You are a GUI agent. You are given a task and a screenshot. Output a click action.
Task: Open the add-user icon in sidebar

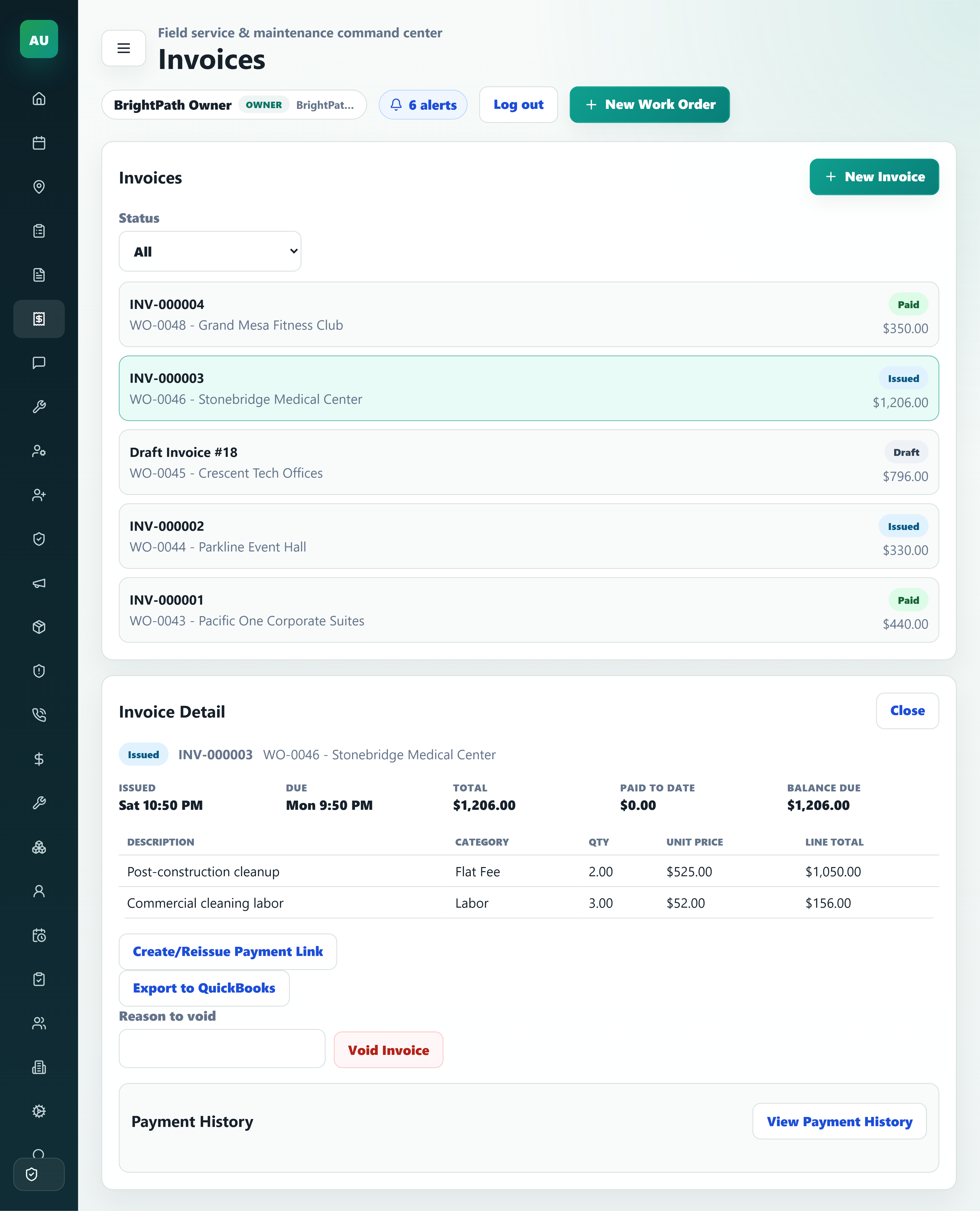pyautogui.click(x=39, y=495)
